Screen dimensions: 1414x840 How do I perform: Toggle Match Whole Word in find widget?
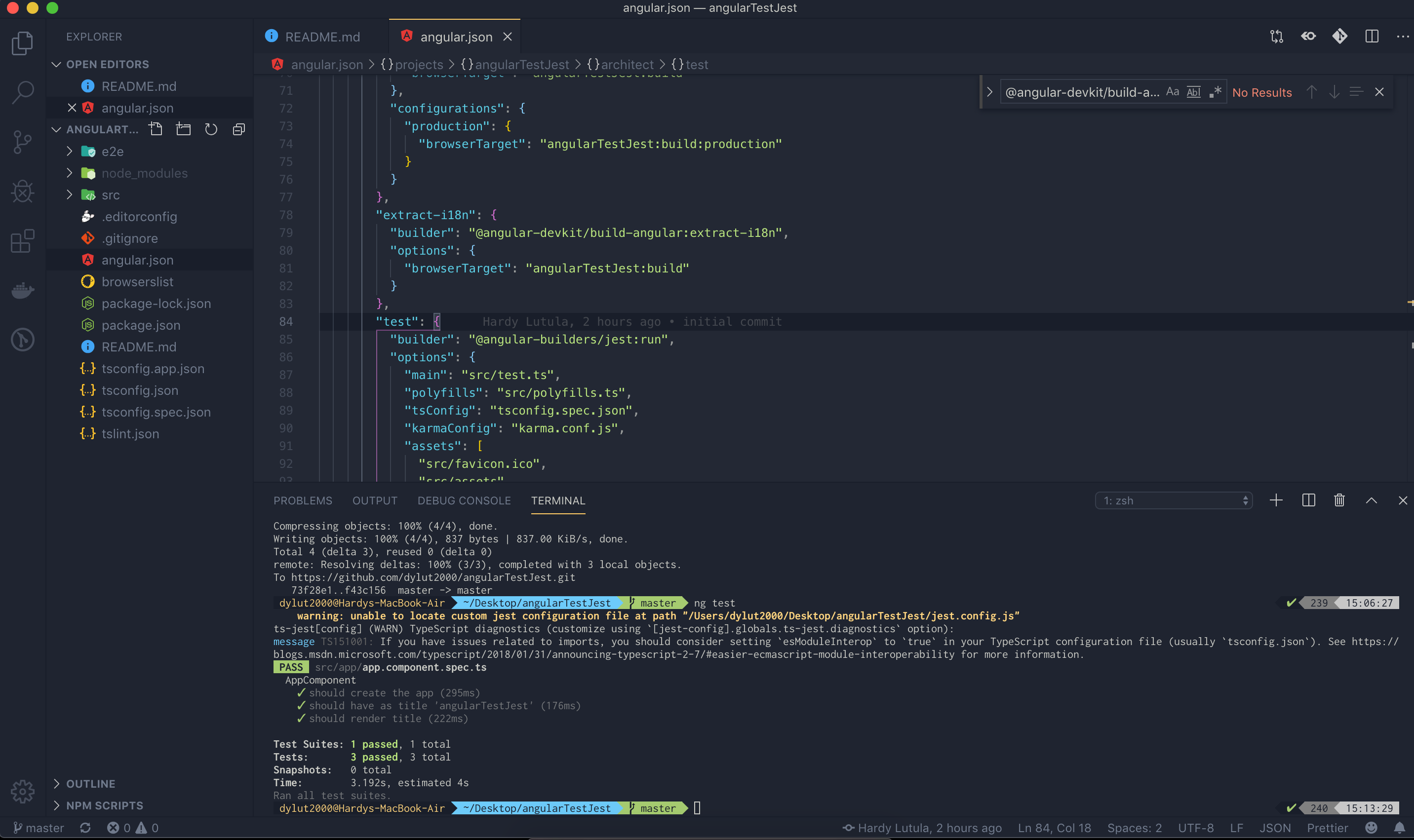(x=1193, y=92)
